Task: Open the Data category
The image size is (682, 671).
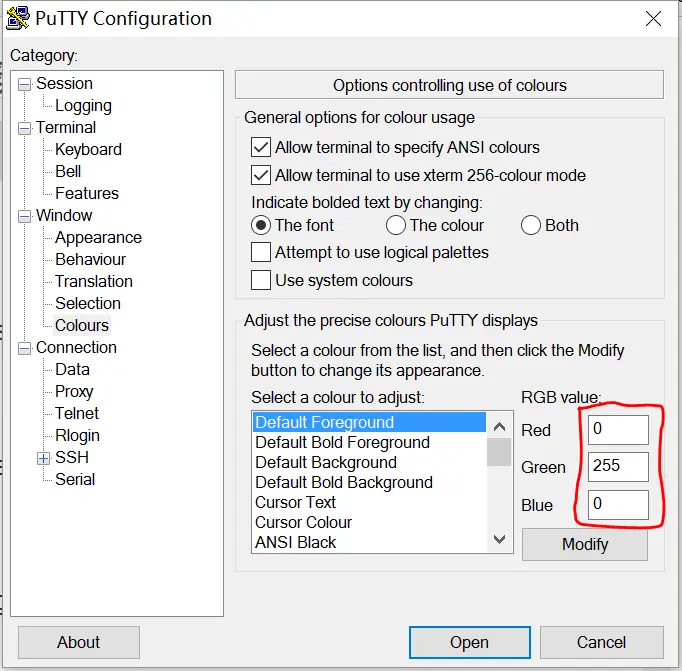Action: click(72, 370)
